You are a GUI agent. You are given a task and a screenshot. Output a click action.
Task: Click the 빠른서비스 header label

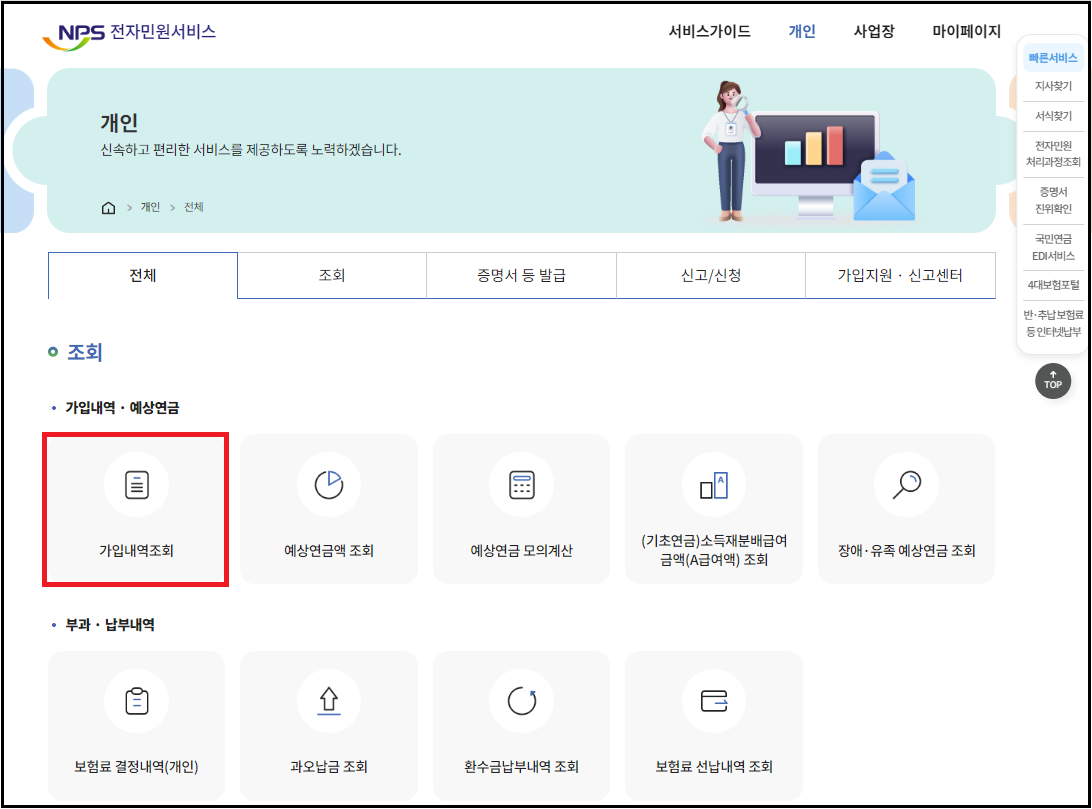point(1053,58)
